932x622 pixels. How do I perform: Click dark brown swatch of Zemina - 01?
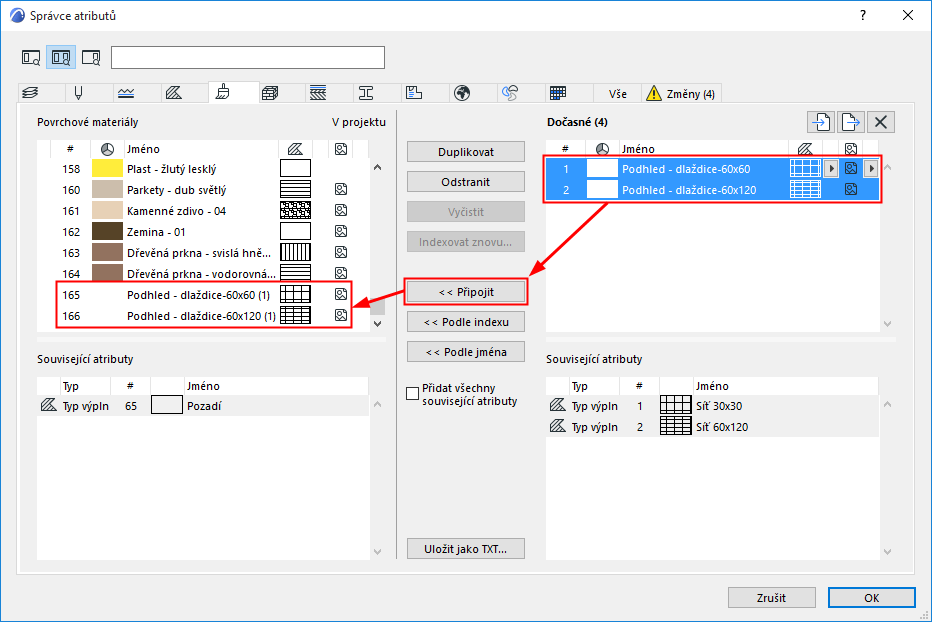point(107,232)
